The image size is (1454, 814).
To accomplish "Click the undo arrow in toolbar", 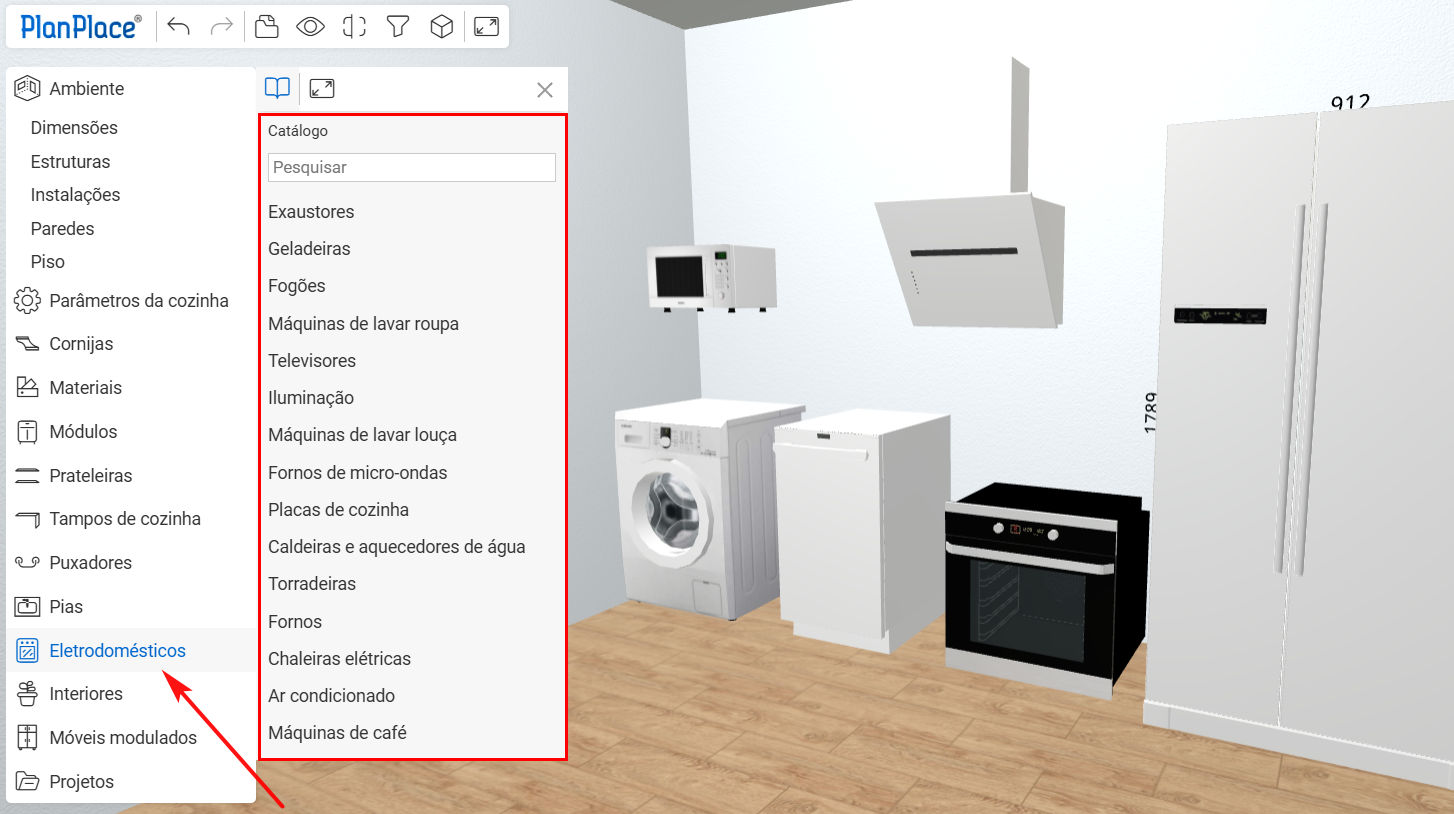I will [179, 27].
